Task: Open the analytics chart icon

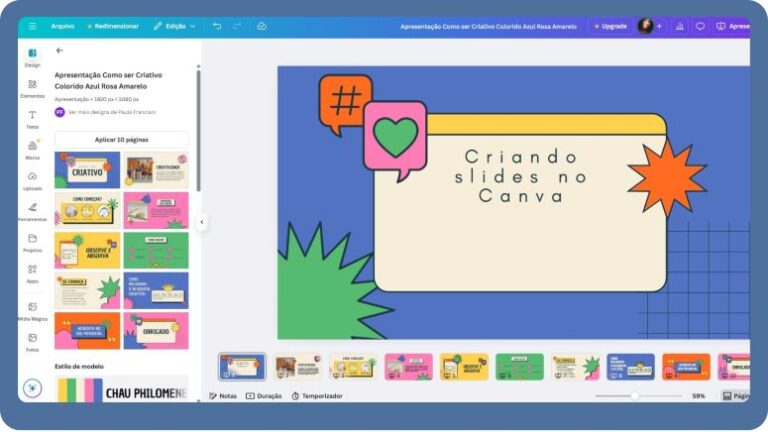Action: point(680,26)
